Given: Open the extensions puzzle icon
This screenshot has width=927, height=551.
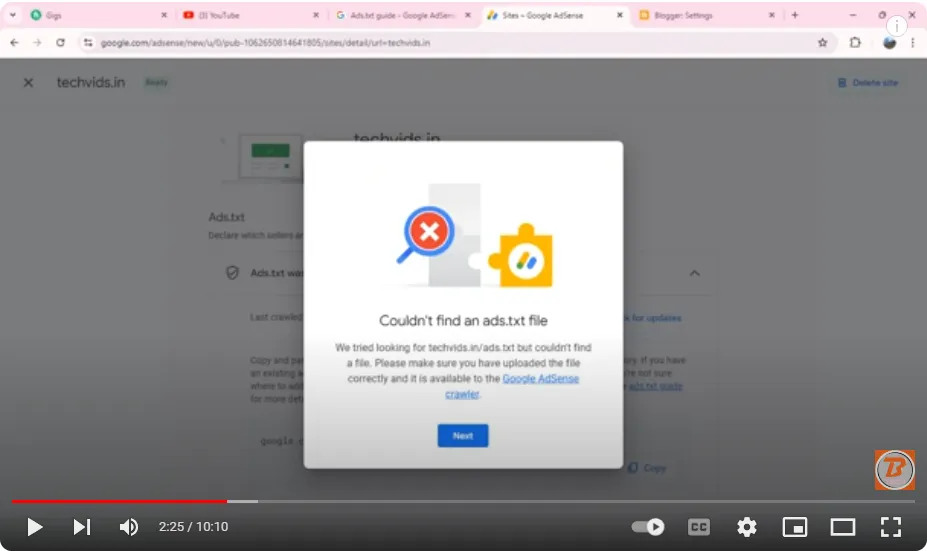Looking at the screenshot, I should pyautogui.click(x=855, y=43).
